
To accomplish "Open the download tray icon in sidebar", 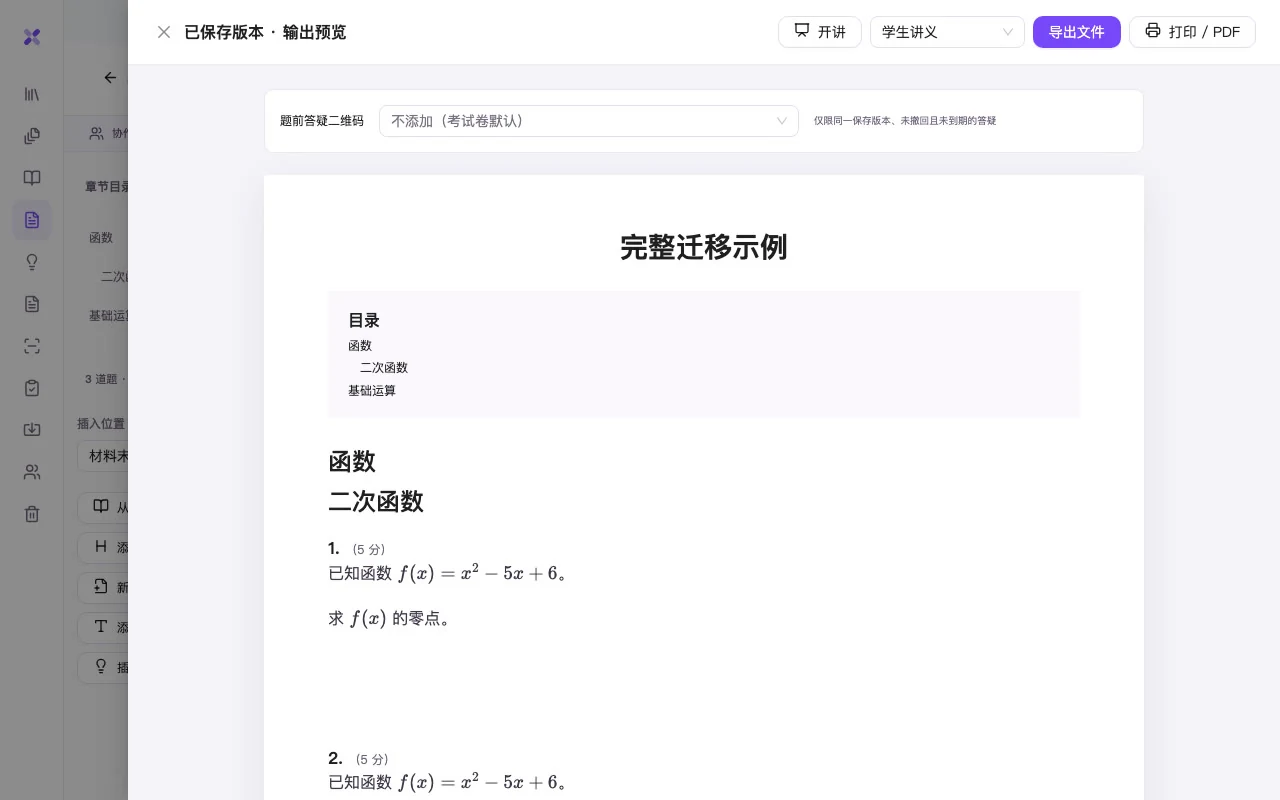I will click(32, 430).
